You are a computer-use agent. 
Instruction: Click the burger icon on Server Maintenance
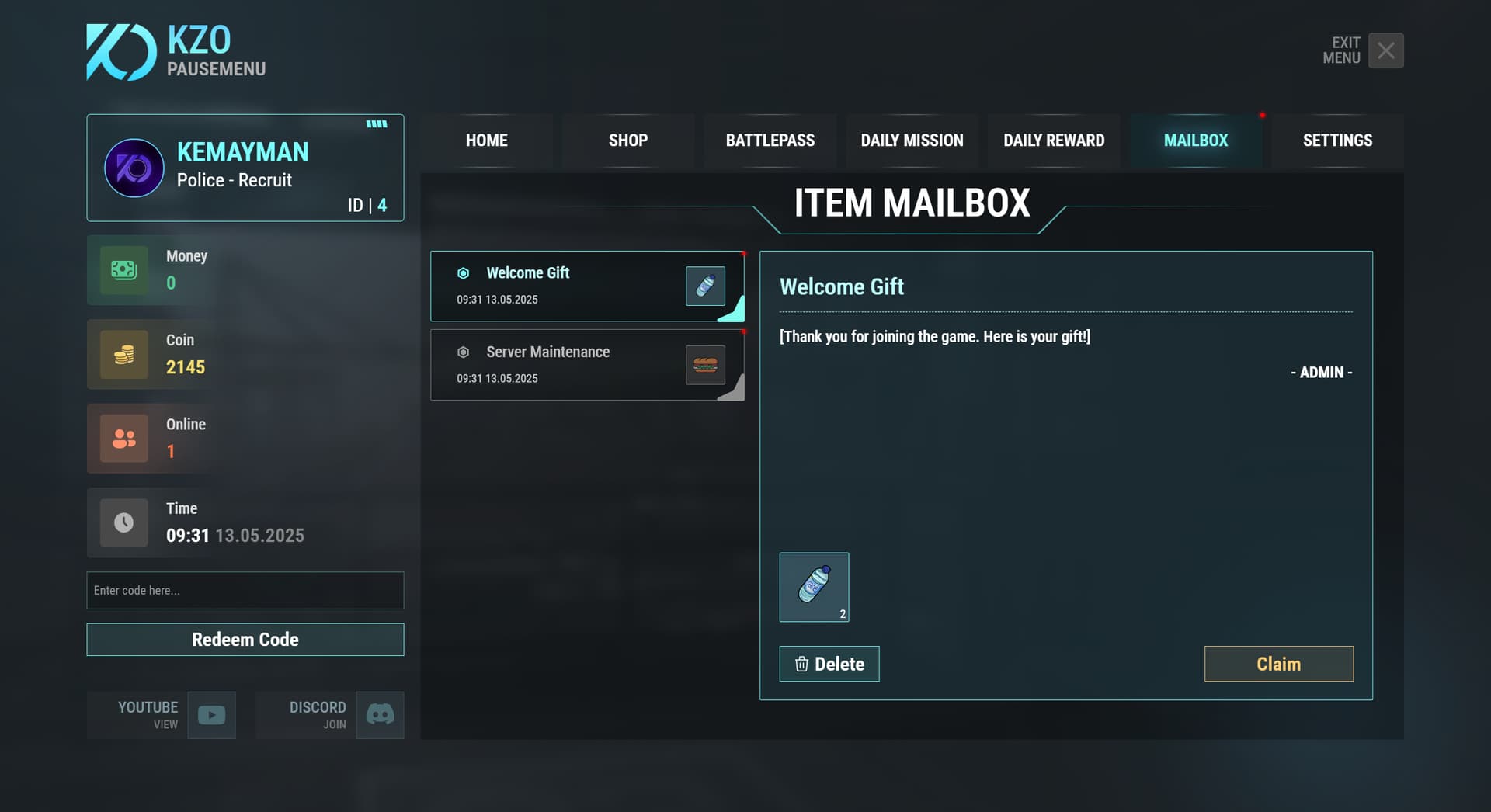tap(705, 365)
